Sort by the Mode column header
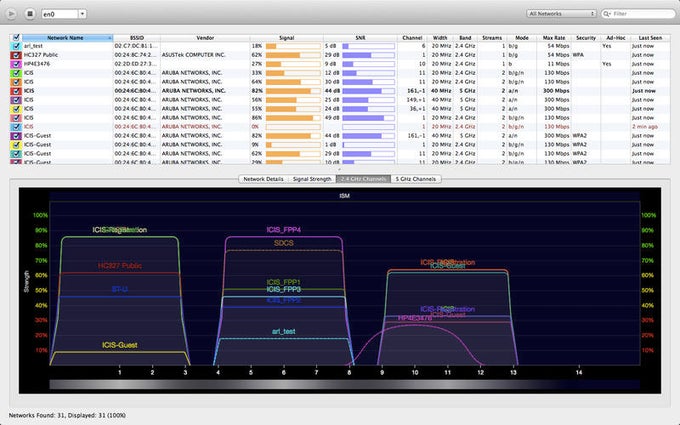680x425 pixels. click(522, 38)
